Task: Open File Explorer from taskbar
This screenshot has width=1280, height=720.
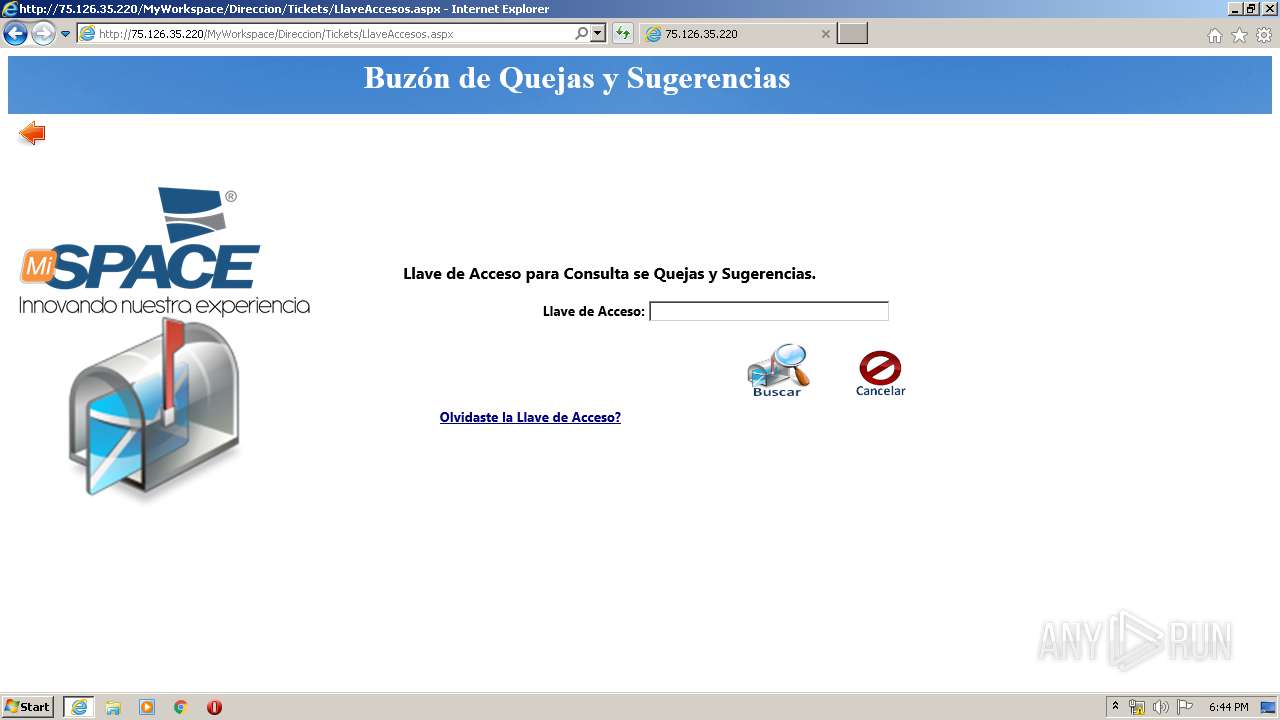Action: [113, 707]
